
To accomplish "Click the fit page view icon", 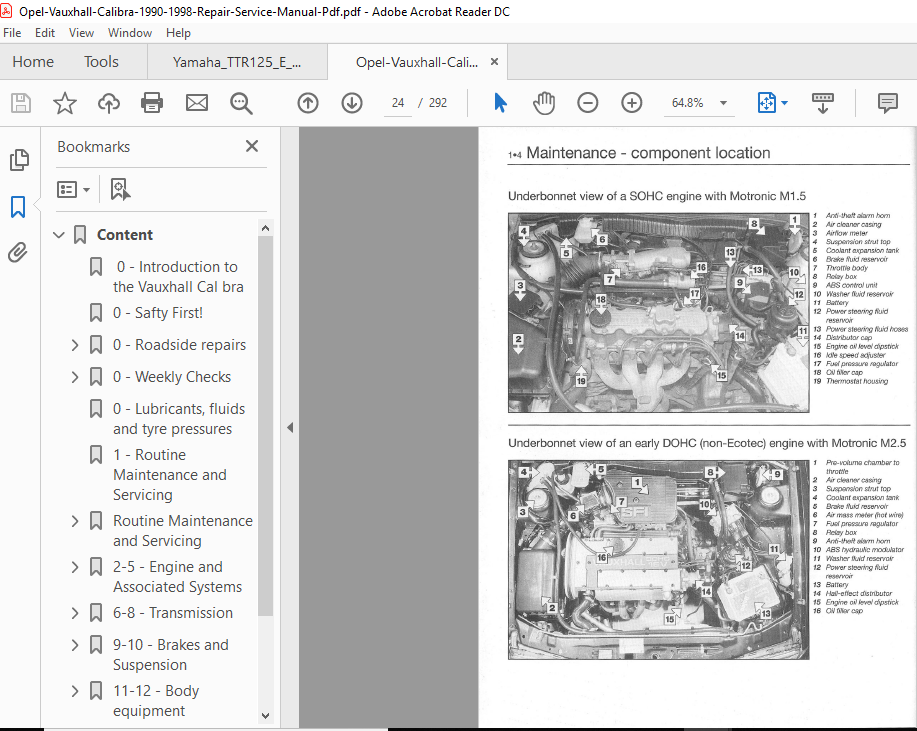I will coord(767,103).
